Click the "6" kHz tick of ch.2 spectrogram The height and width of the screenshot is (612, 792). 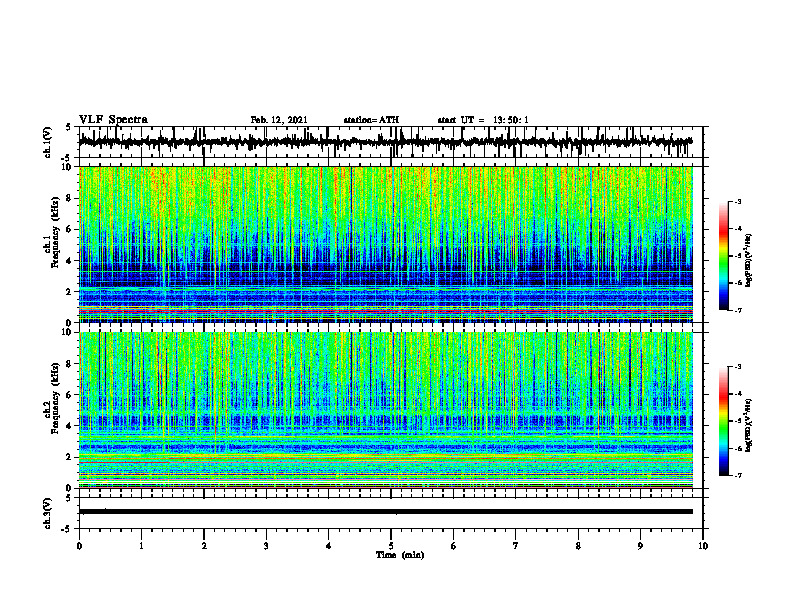[70, 394]
